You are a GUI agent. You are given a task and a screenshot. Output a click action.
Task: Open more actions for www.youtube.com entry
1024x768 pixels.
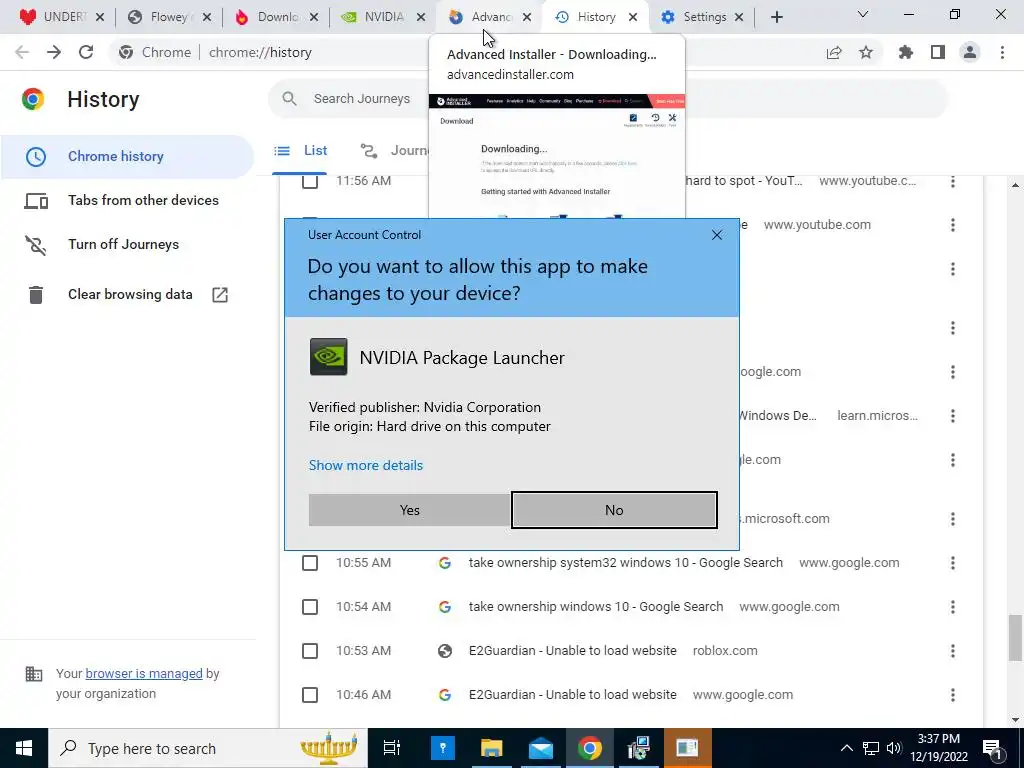tap(953, 225)
